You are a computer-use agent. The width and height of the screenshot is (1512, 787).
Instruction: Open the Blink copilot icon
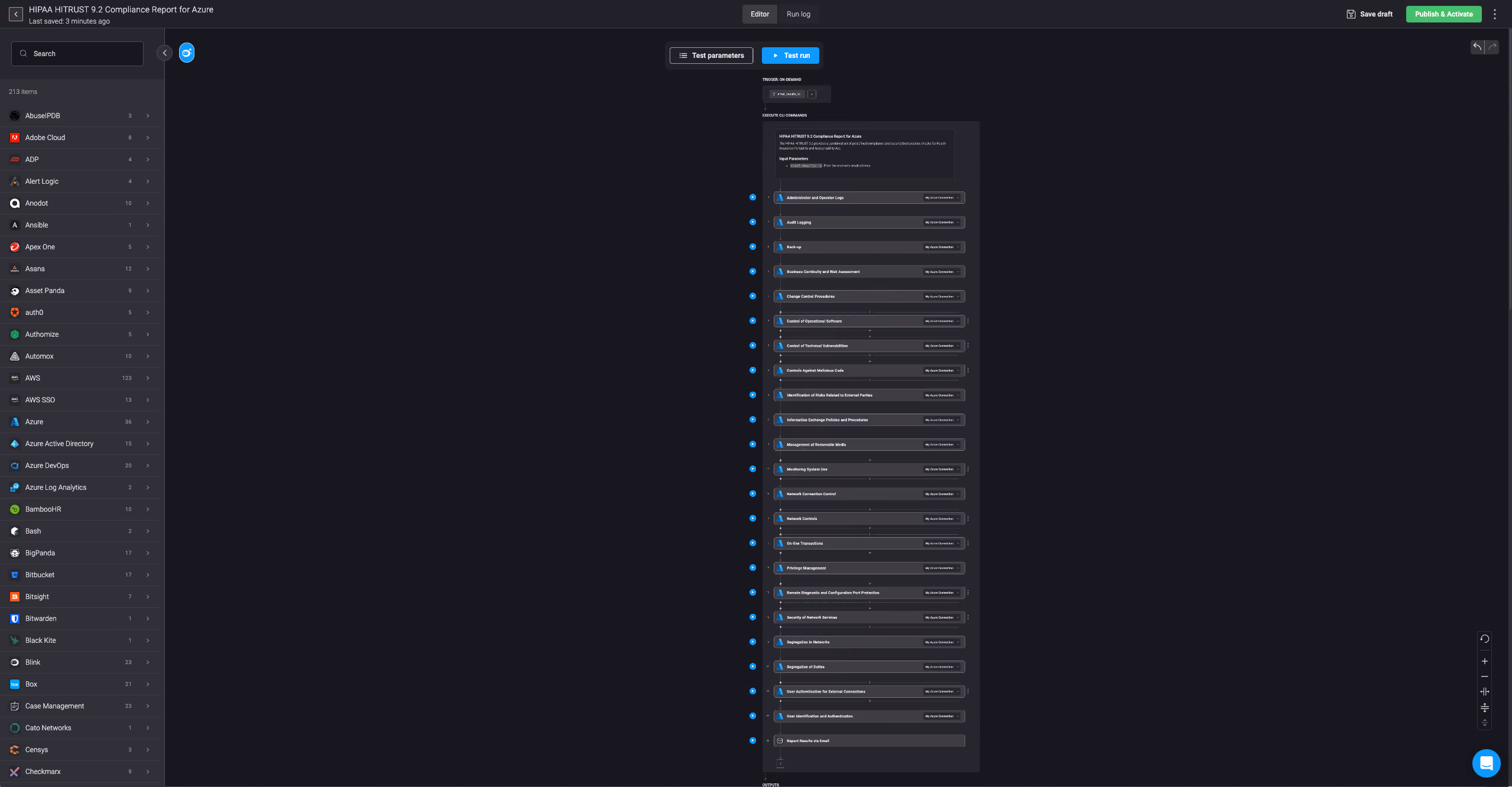[x=187, y=53]
